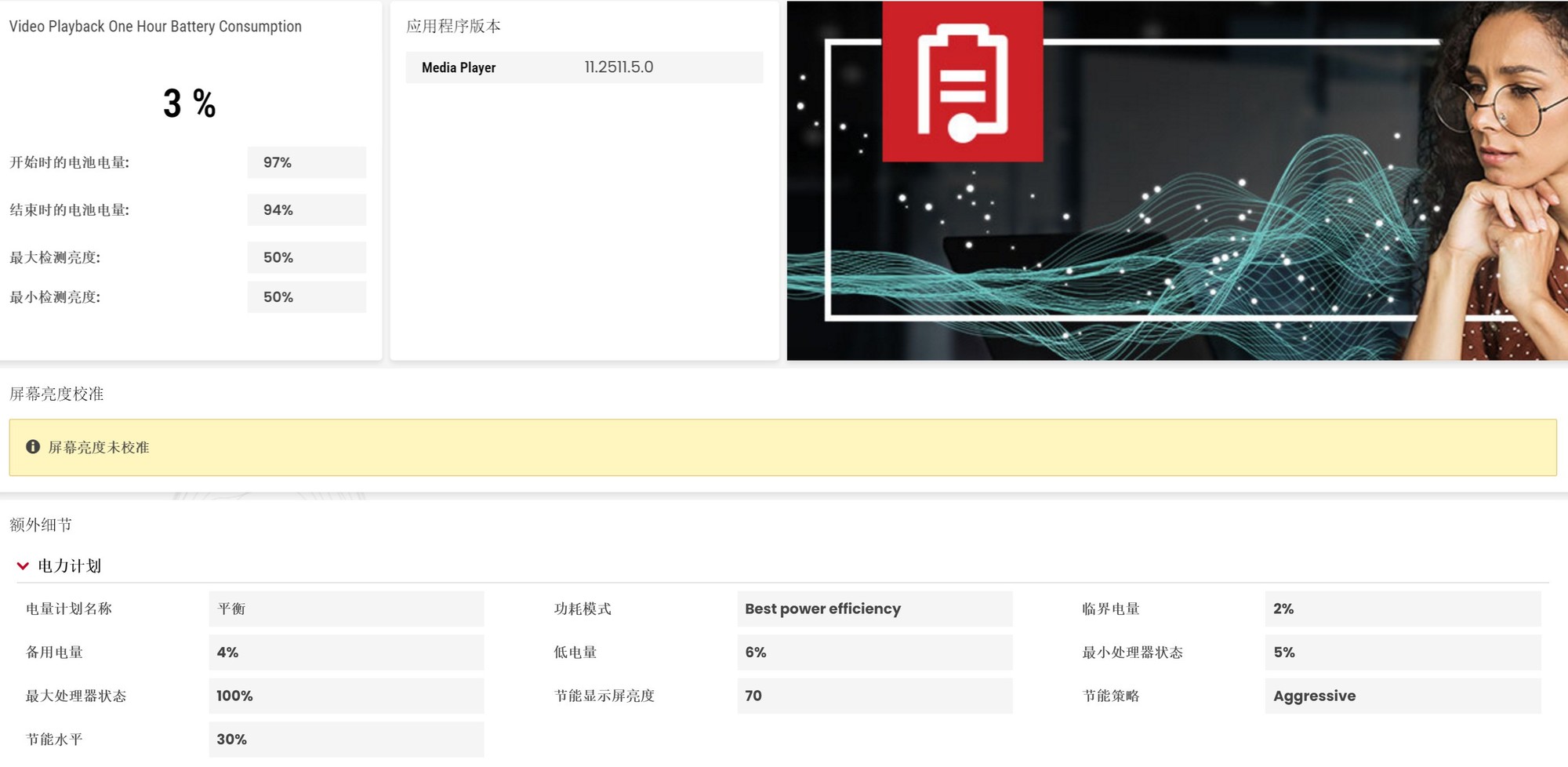Select the 平衡 power plan name field

point(346,609)
